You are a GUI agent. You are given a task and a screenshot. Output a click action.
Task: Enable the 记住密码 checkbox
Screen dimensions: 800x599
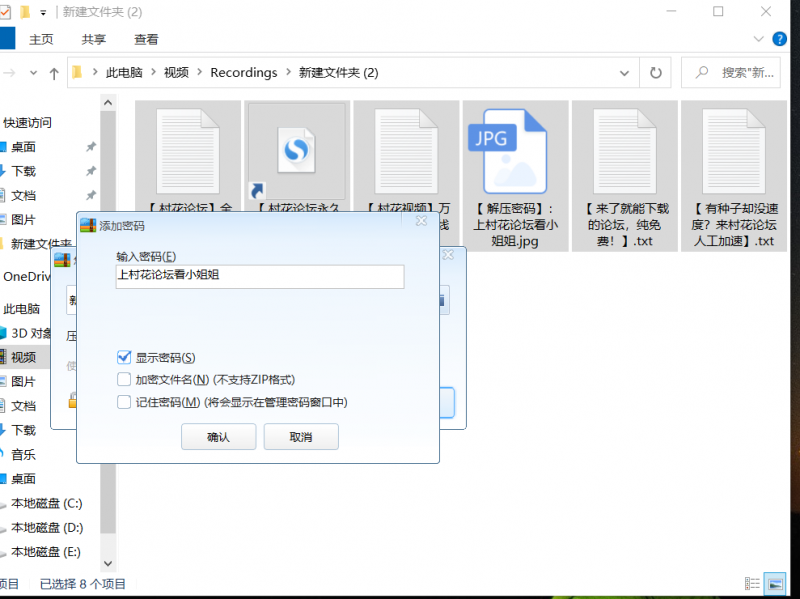[x=124, y=402]
